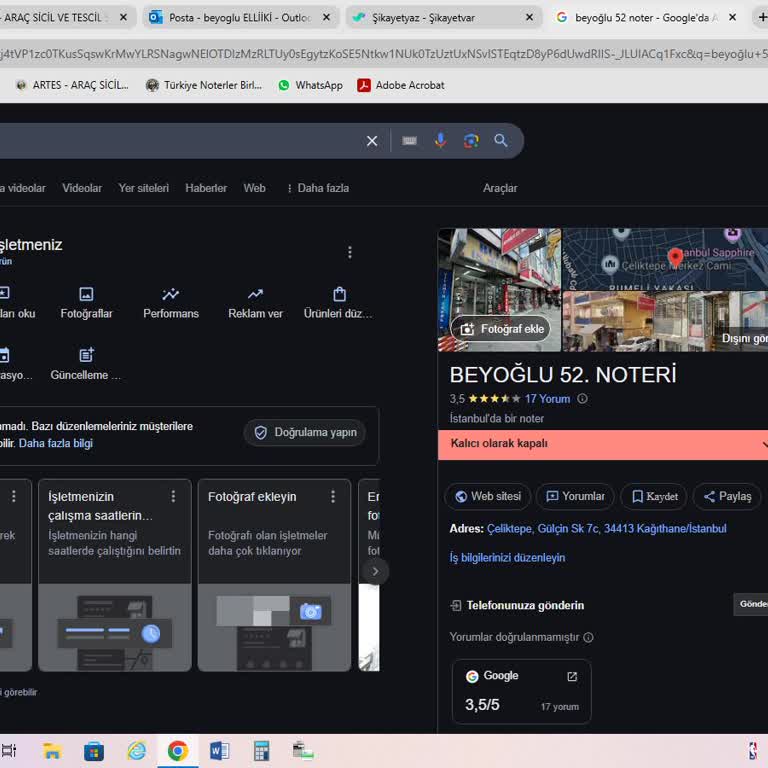Click the Doğrulama yapın button

point(306,432)
